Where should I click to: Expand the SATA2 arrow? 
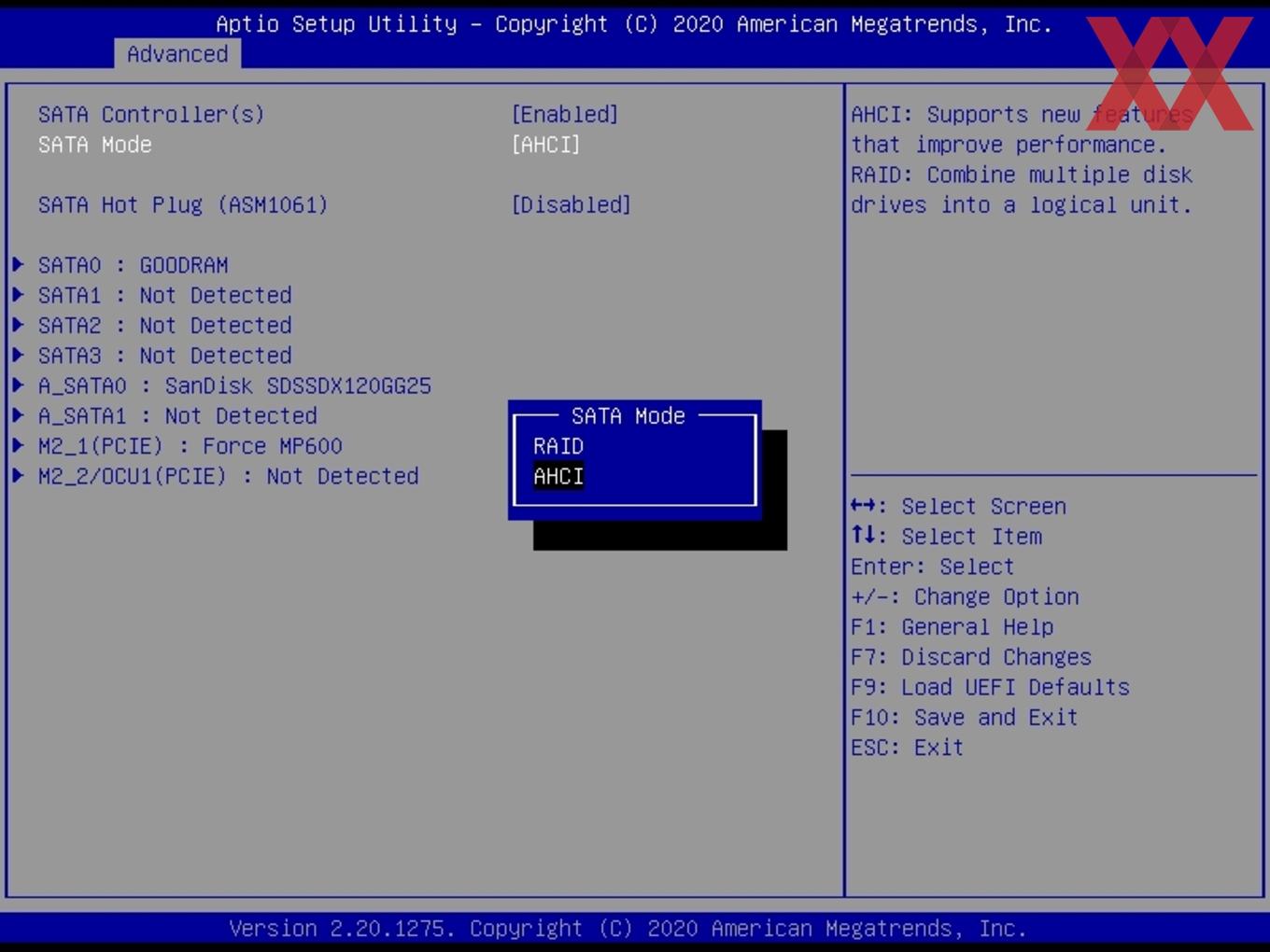[x=18, y=325]
